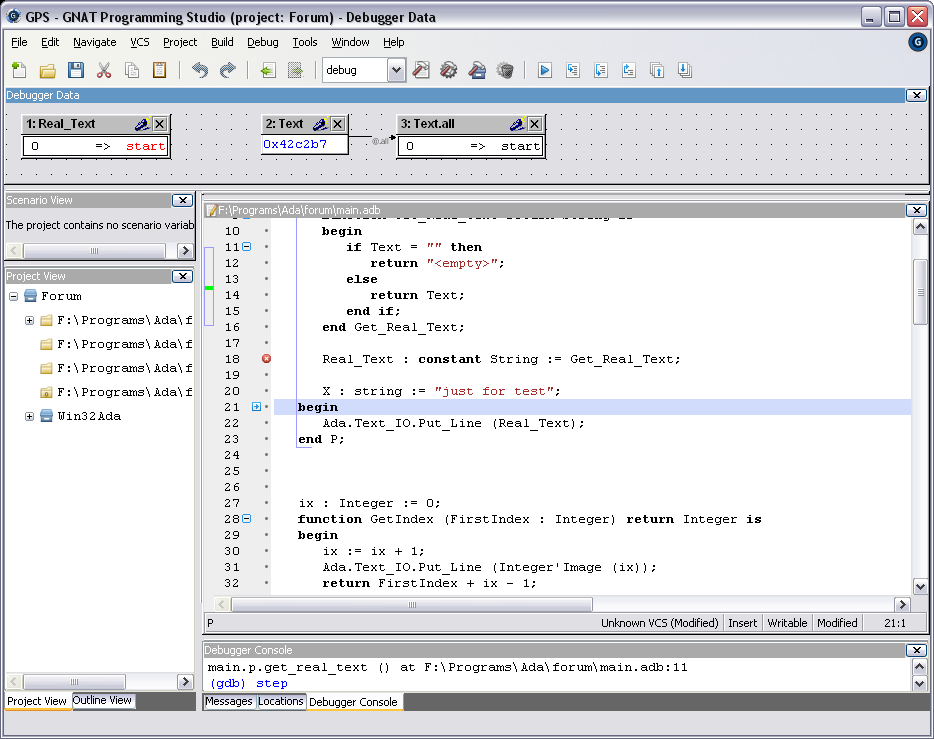Viewport: 934px width, 739px height.
Task: Save the current file using the floppy icon
Action: [x=76, y=70]
